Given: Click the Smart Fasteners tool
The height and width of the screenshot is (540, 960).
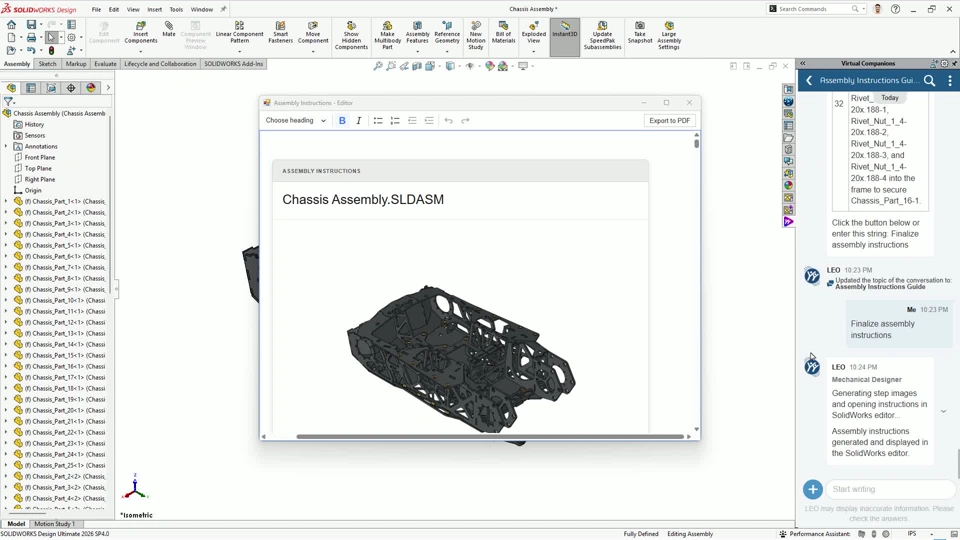Looking at the screenshot, I should pos(280,33).
